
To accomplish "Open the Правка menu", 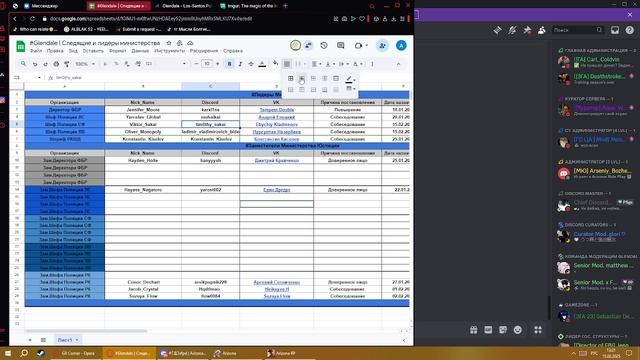I will [x=55, y=51].
